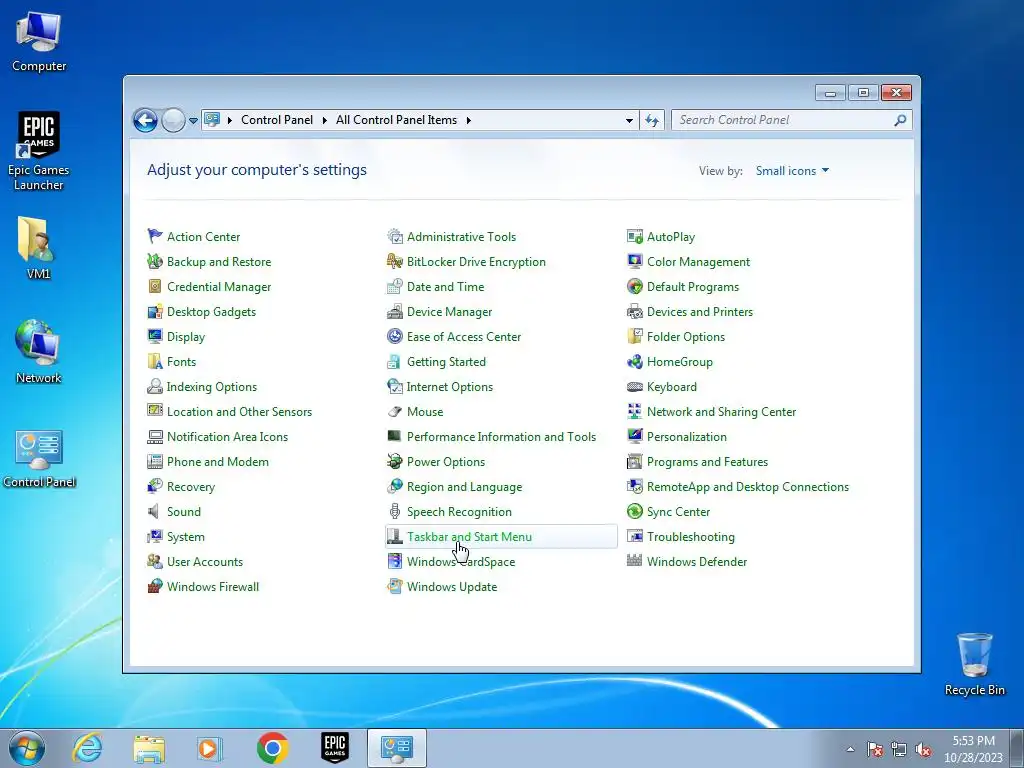The width and height of the screenshot is (1024, 768).
Task: Open the Action Center flag icon
Action: click(x=155, y=236)
